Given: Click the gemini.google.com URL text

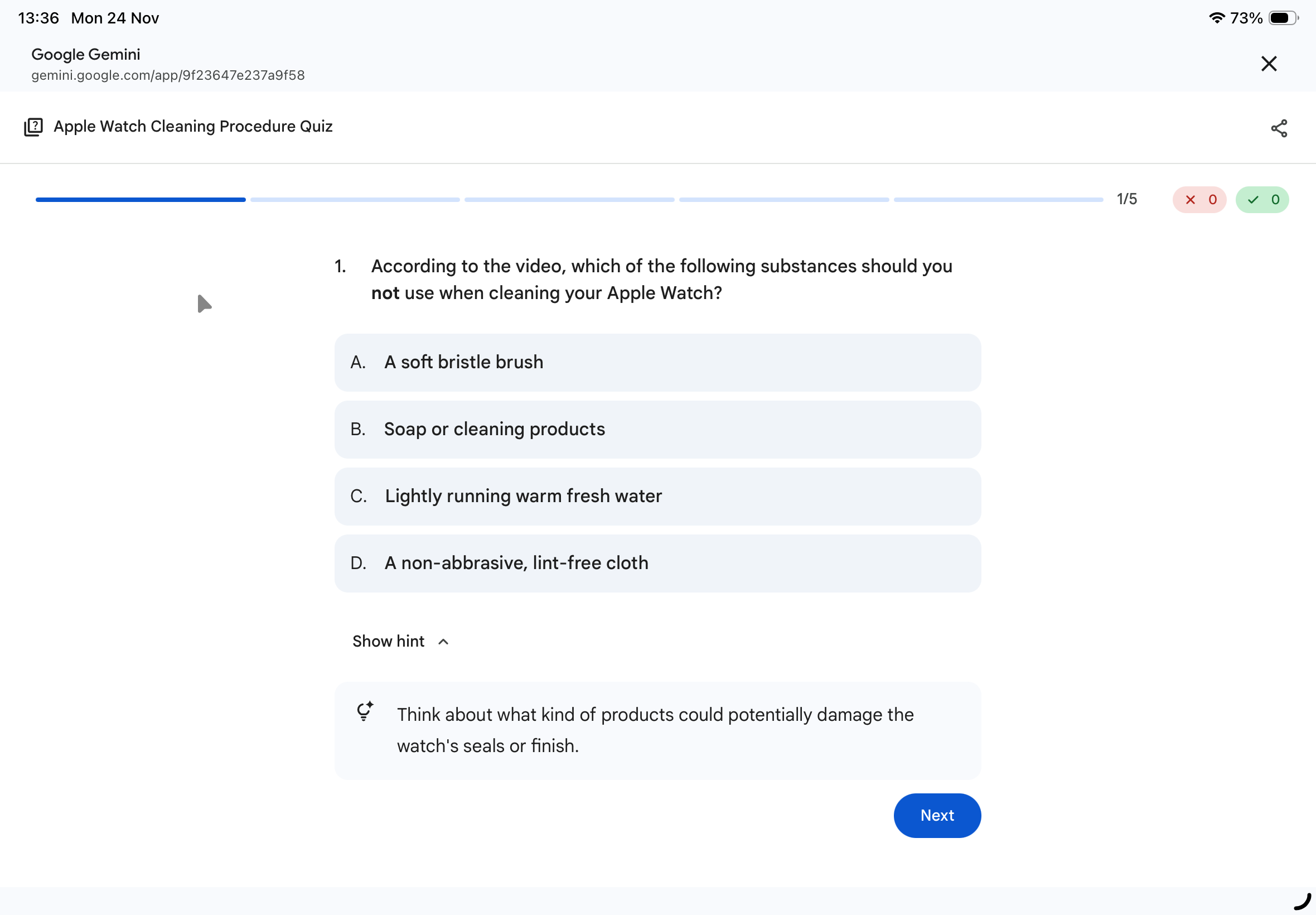Looking at the screenshot, I should tap(167, 75).
